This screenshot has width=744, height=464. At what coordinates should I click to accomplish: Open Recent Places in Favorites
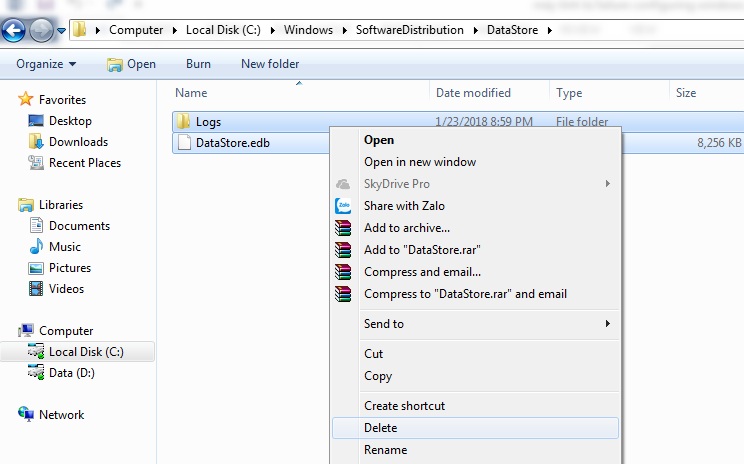tap(85, 163)
